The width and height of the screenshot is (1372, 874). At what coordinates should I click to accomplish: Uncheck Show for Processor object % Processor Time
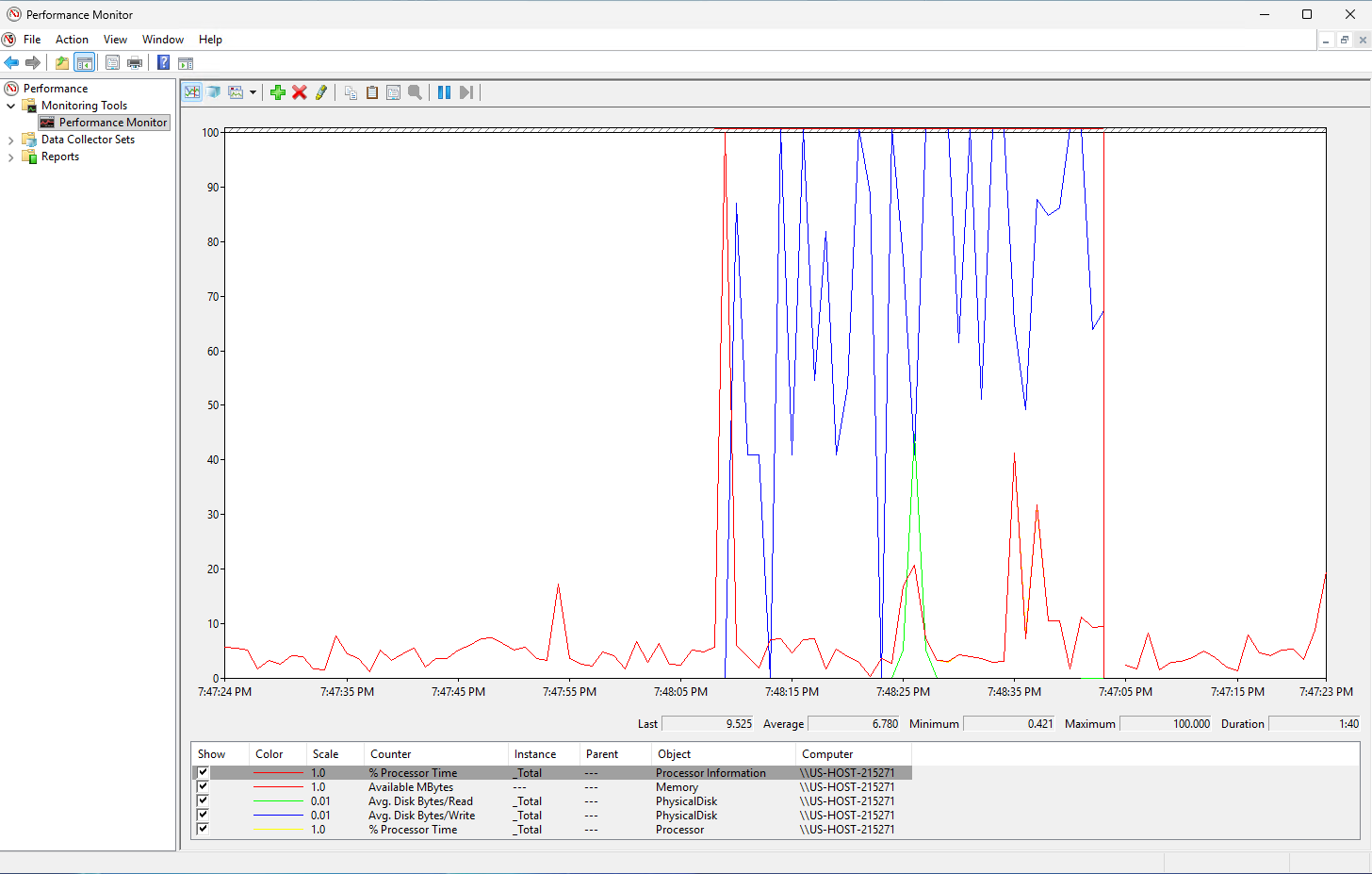[x=203, y=829]
